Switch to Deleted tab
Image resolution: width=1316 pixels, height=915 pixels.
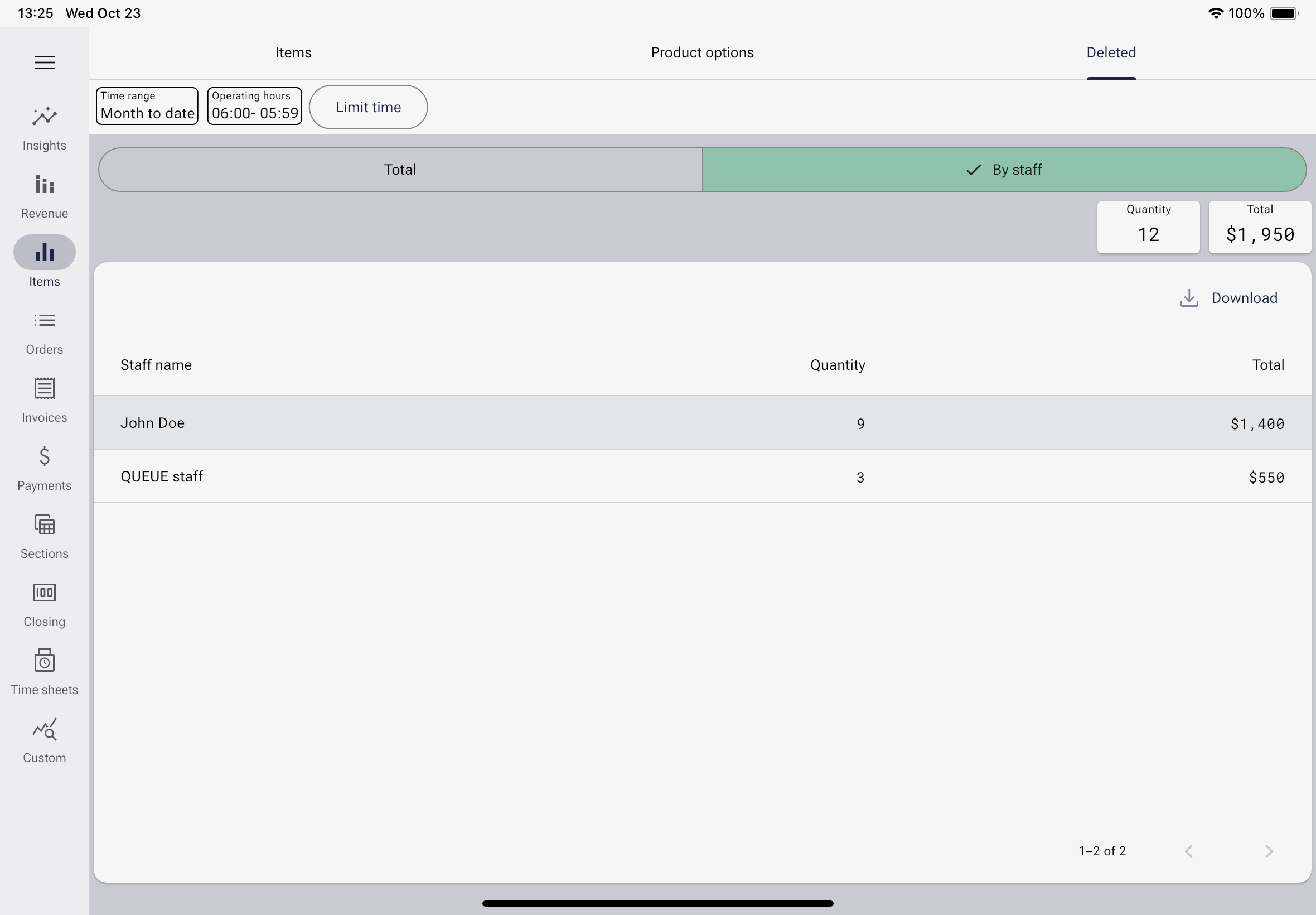pos(1111,53)
